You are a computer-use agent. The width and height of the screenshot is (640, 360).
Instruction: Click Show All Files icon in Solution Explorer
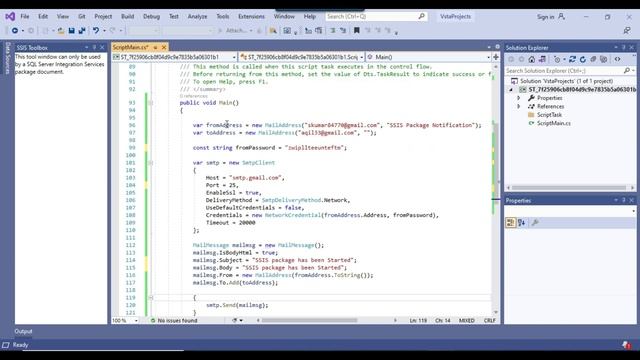(x=603, y=60)
